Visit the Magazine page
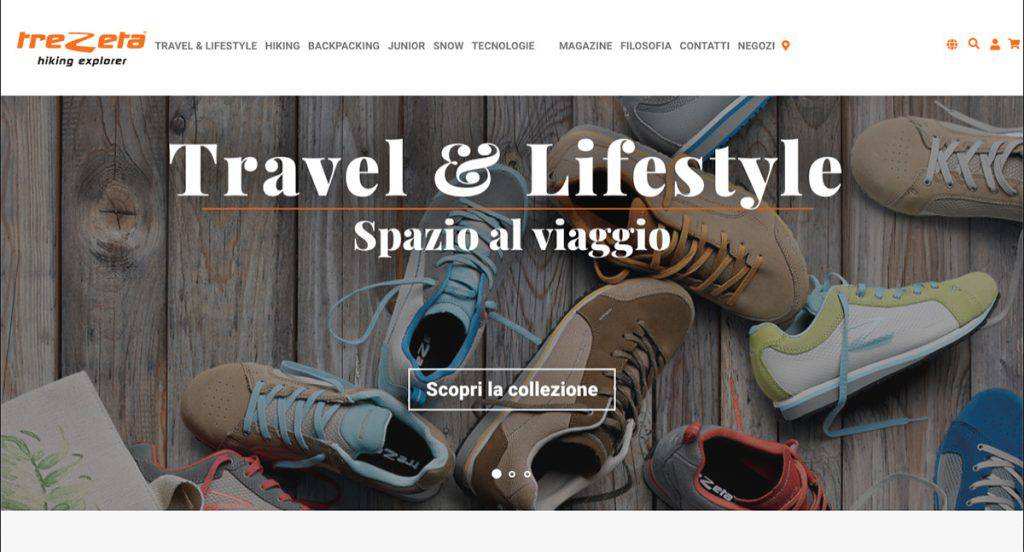 coord(585,46)
